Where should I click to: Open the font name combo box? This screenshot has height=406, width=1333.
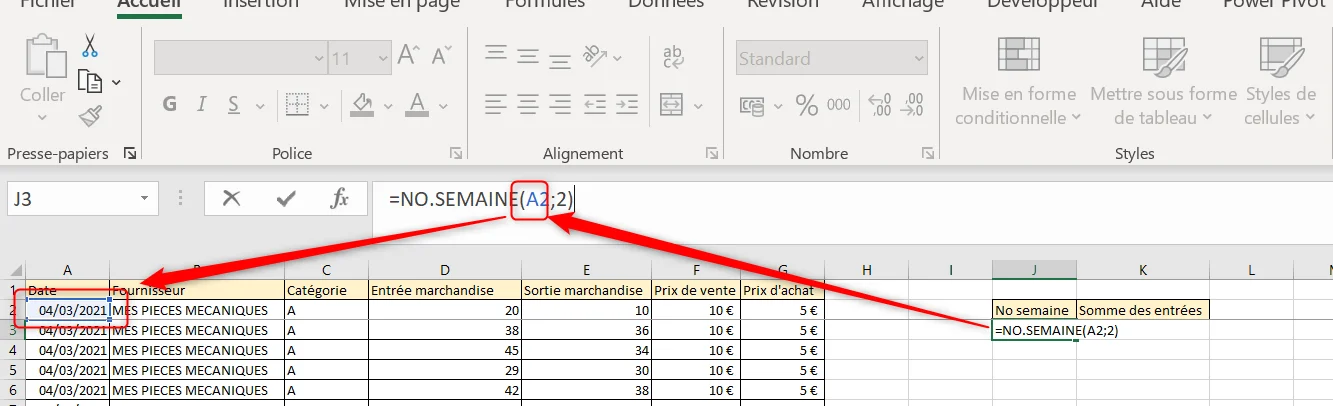click(241, 58)
